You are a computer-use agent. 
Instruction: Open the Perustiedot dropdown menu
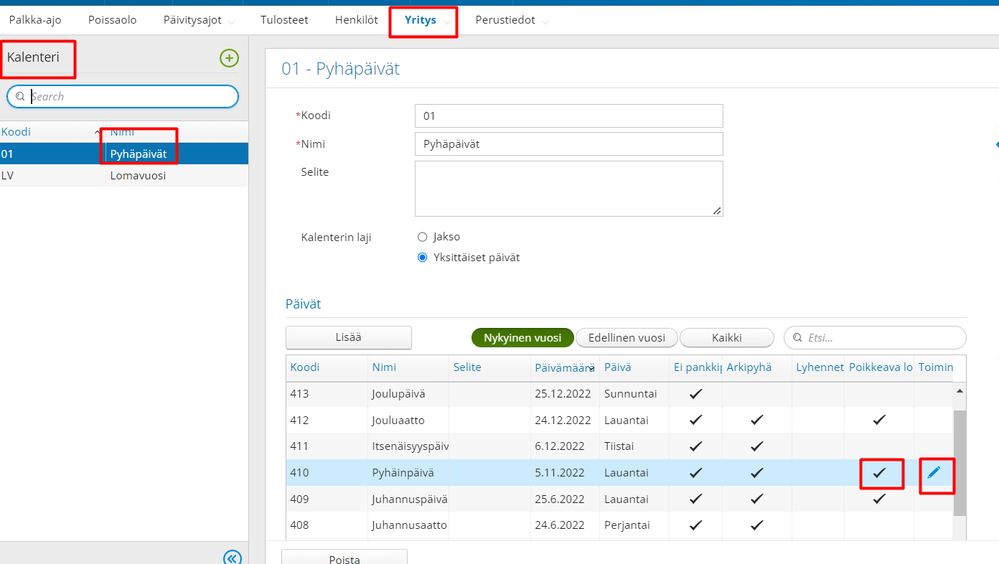(511, 20)
